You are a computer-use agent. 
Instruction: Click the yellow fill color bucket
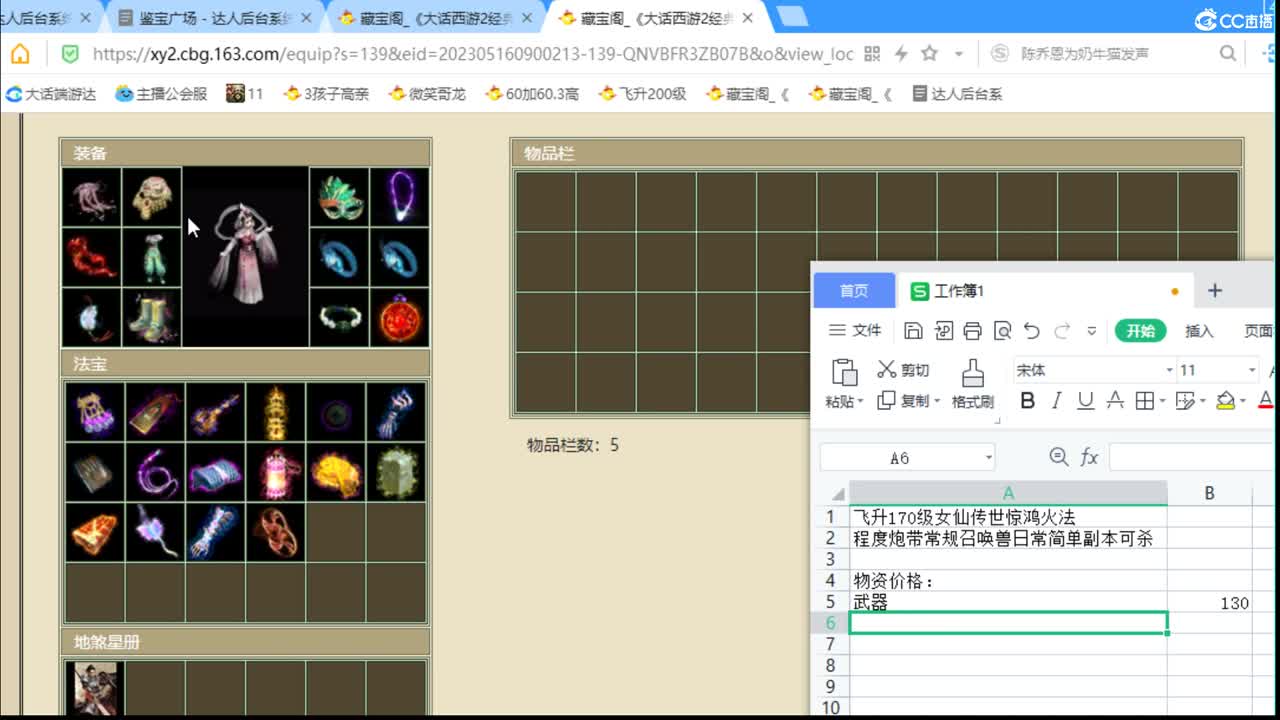(x=1224, y=401)
